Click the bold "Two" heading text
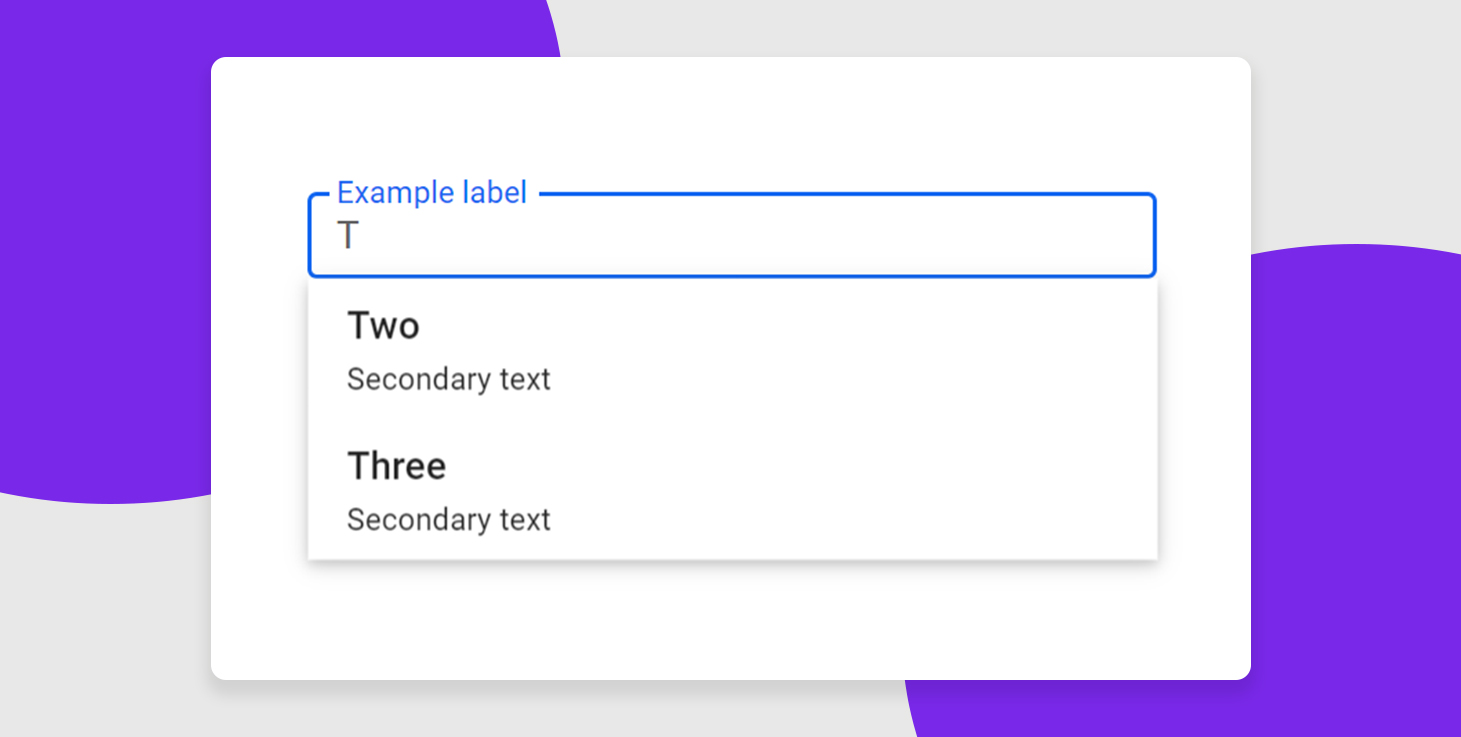Screen dimensions: 1461x737 click(383, 326)
